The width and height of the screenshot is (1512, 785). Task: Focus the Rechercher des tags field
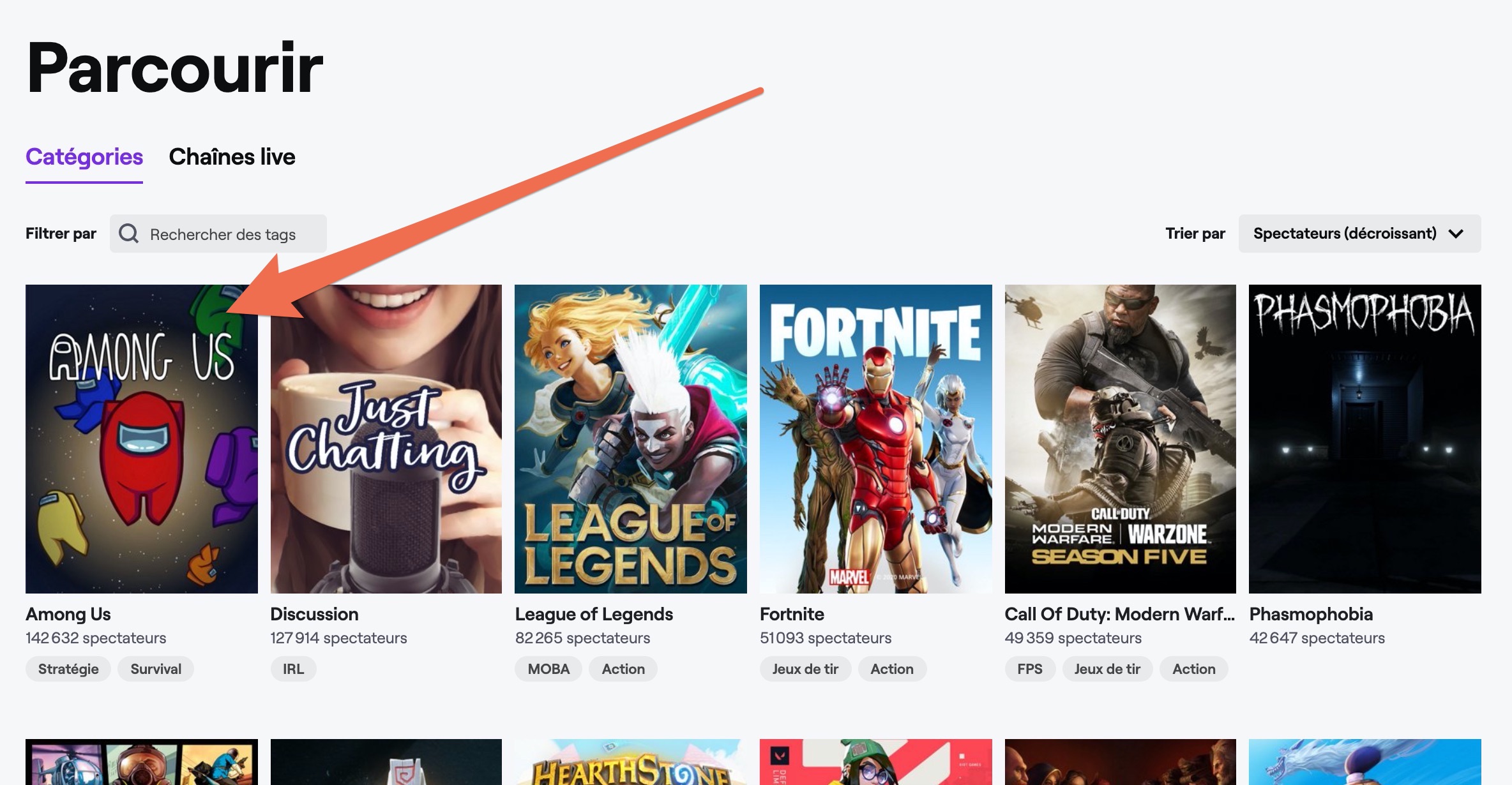tap(218, 234)
